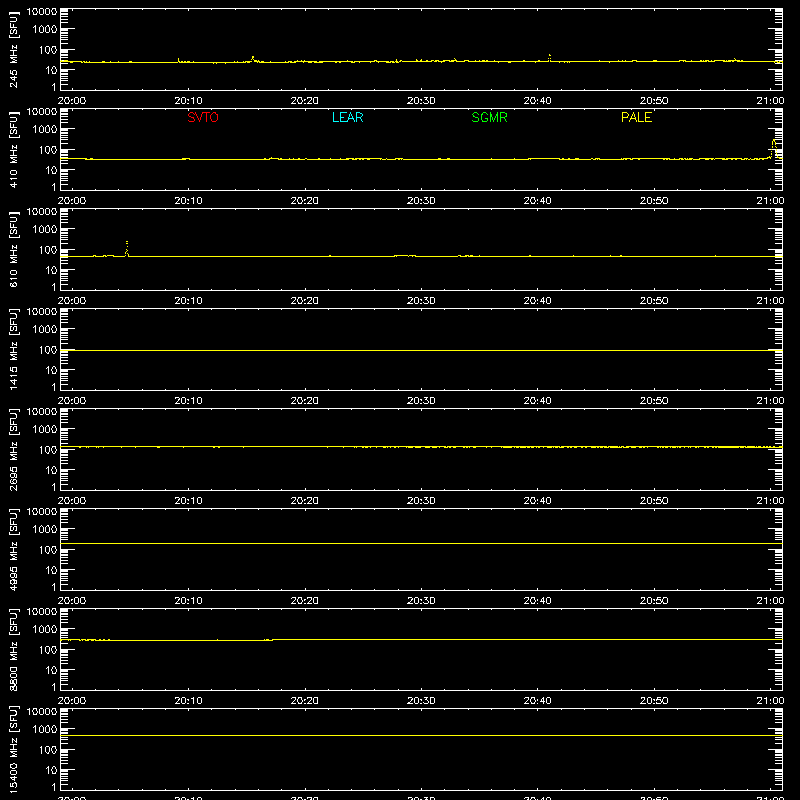
Task: Click the 10000 tick on the 245 MHz axis
Action: pyautogui.click(x=42, y=12)
